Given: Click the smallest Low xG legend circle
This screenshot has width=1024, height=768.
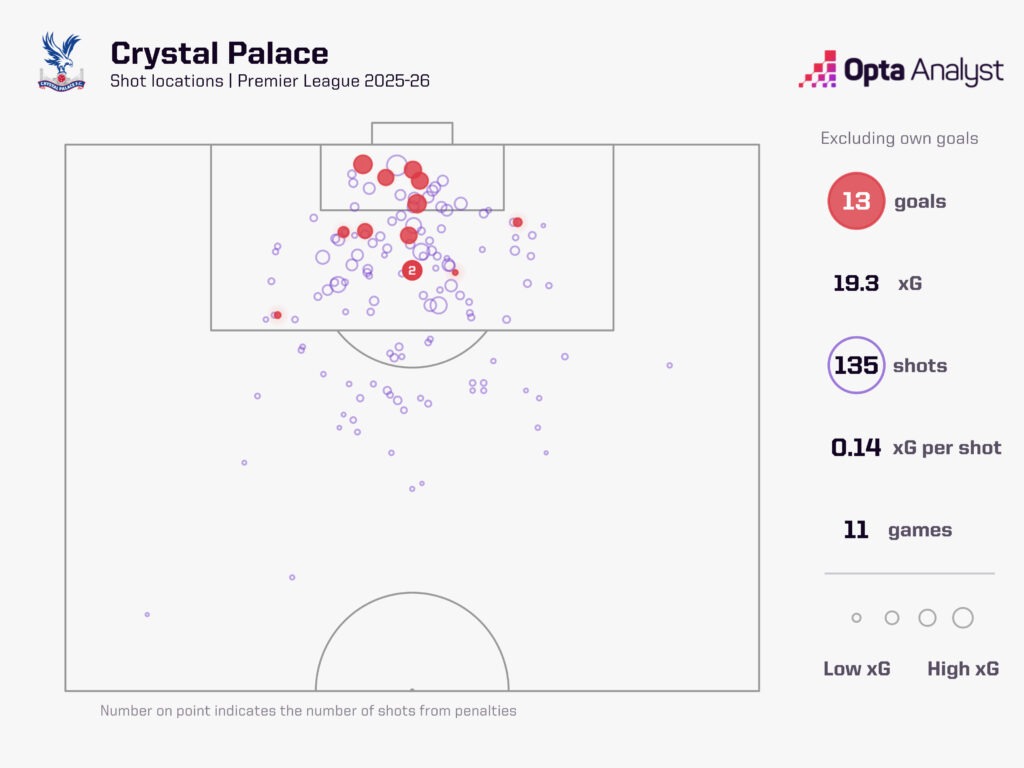Looking at the screenshot, I should 856,618.
